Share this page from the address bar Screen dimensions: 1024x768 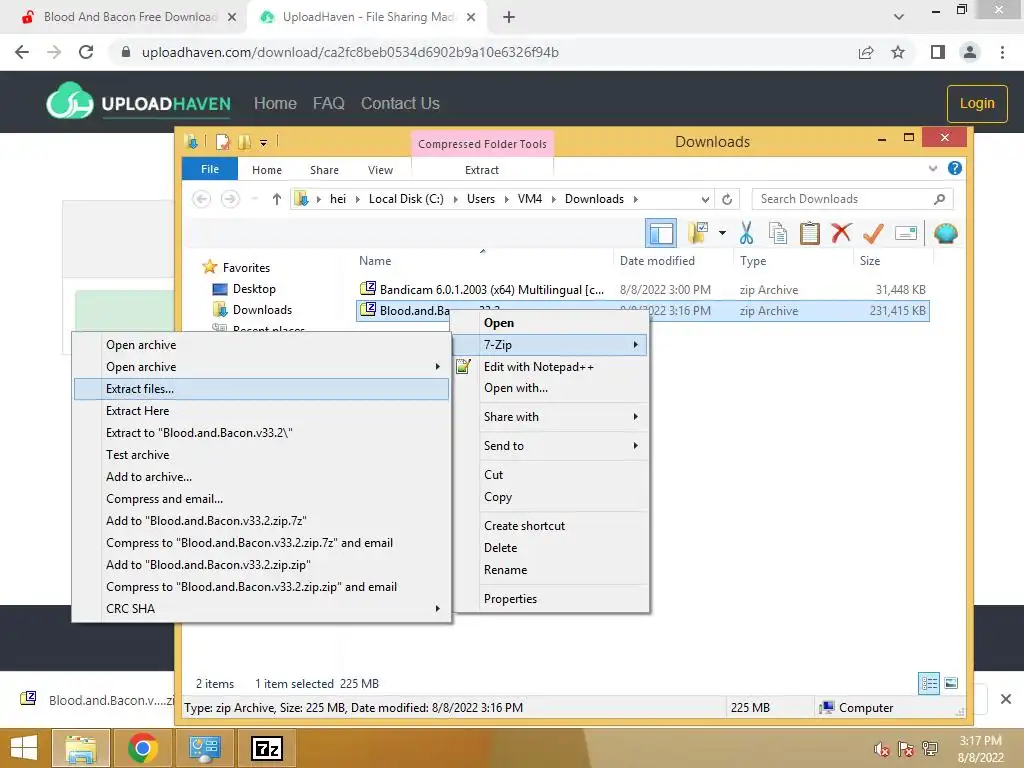tap(866, 52)
